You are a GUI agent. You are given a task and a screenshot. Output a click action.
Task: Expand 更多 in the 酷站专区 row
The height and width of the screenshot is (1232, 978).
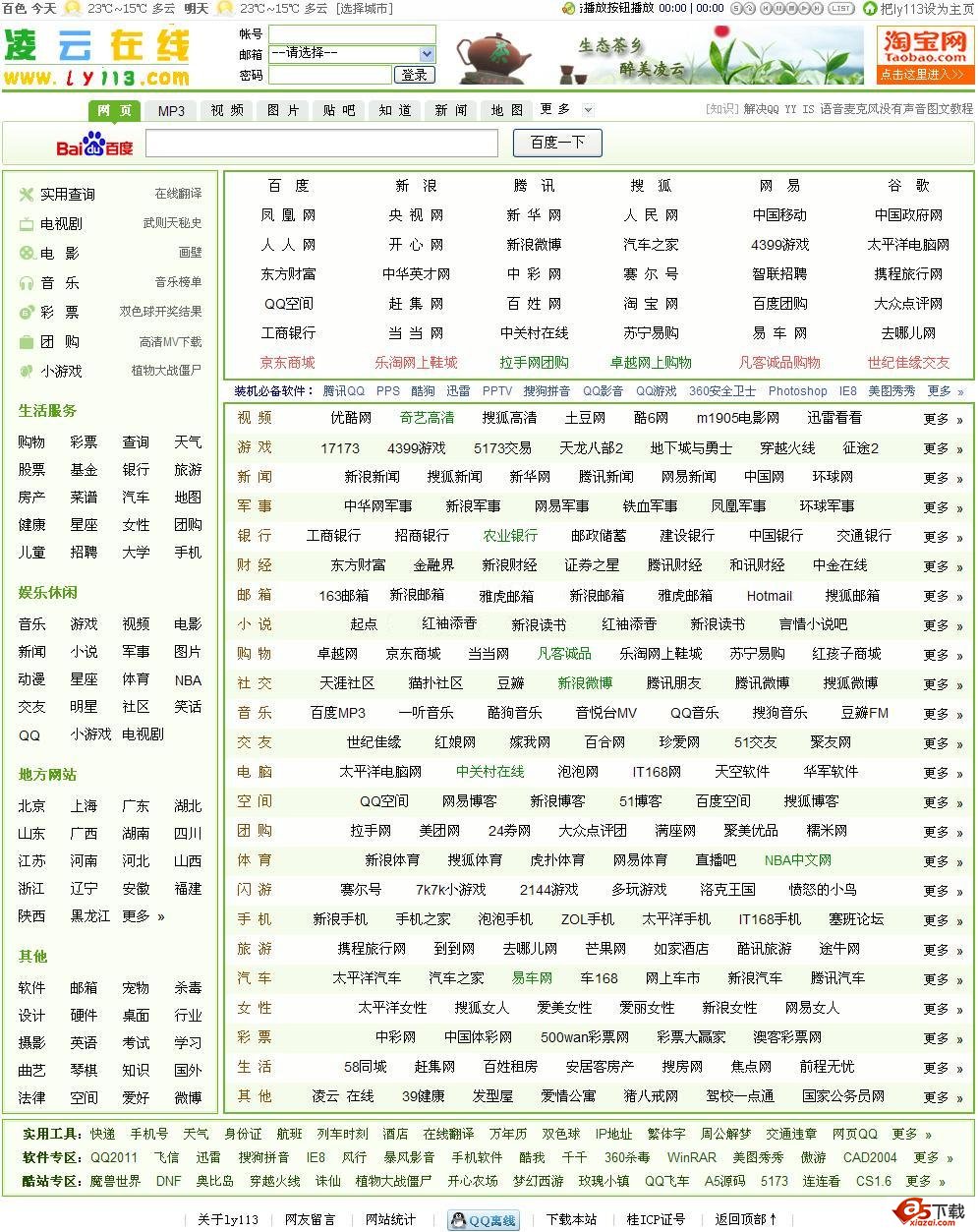925,1181
